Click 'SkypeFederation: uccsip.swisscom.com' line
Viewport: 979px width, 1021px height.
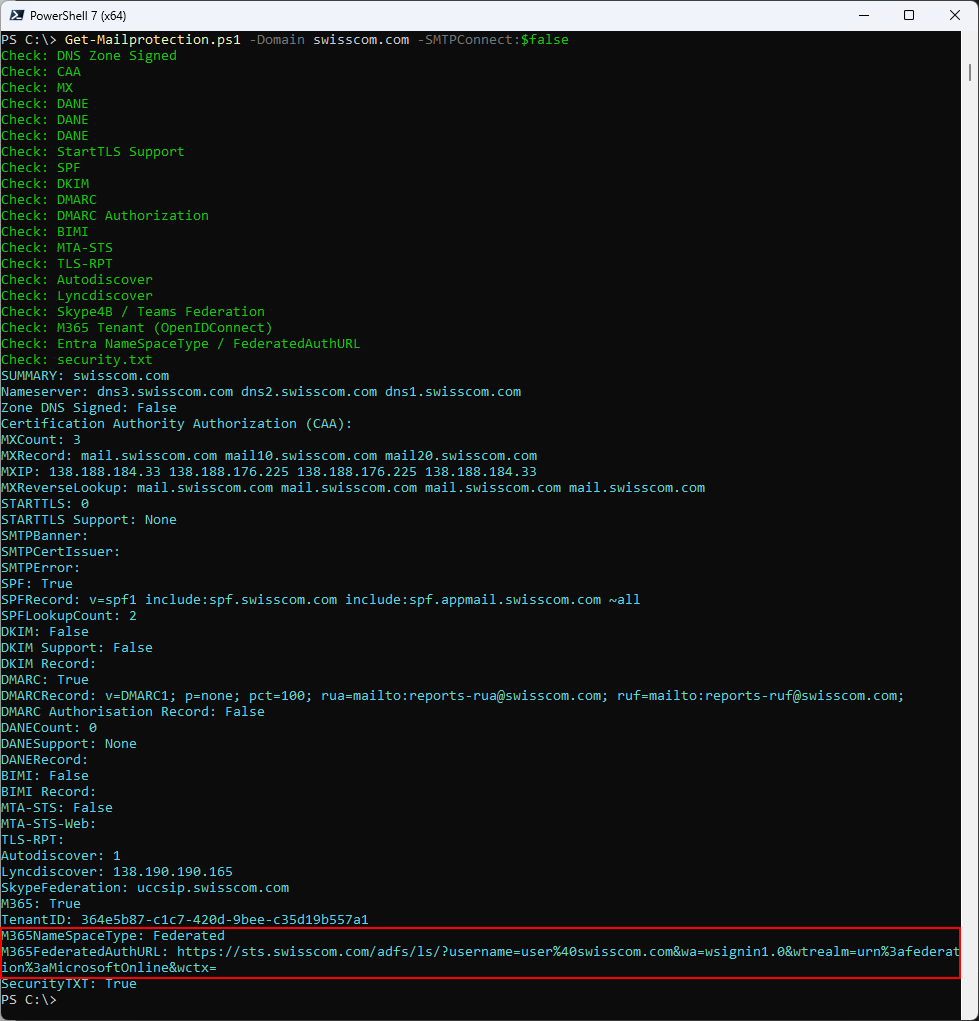145,888
